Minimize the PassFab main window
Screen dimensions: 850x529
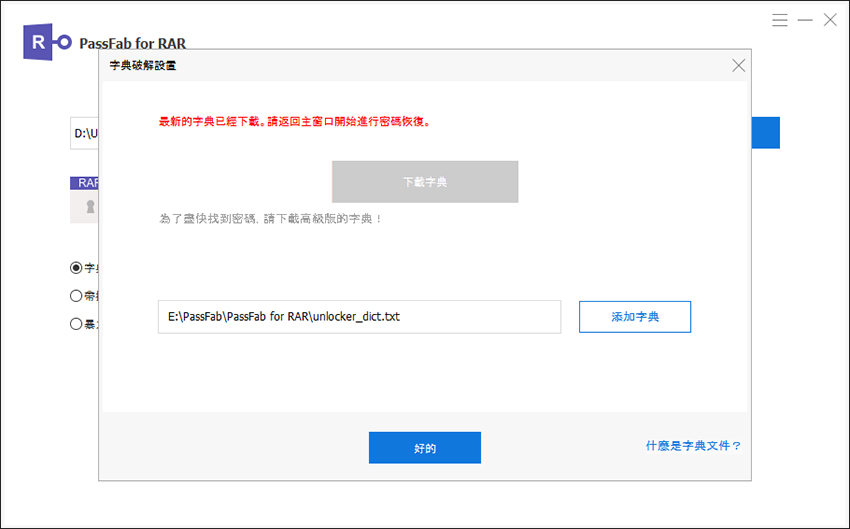[x=805, y=21]
